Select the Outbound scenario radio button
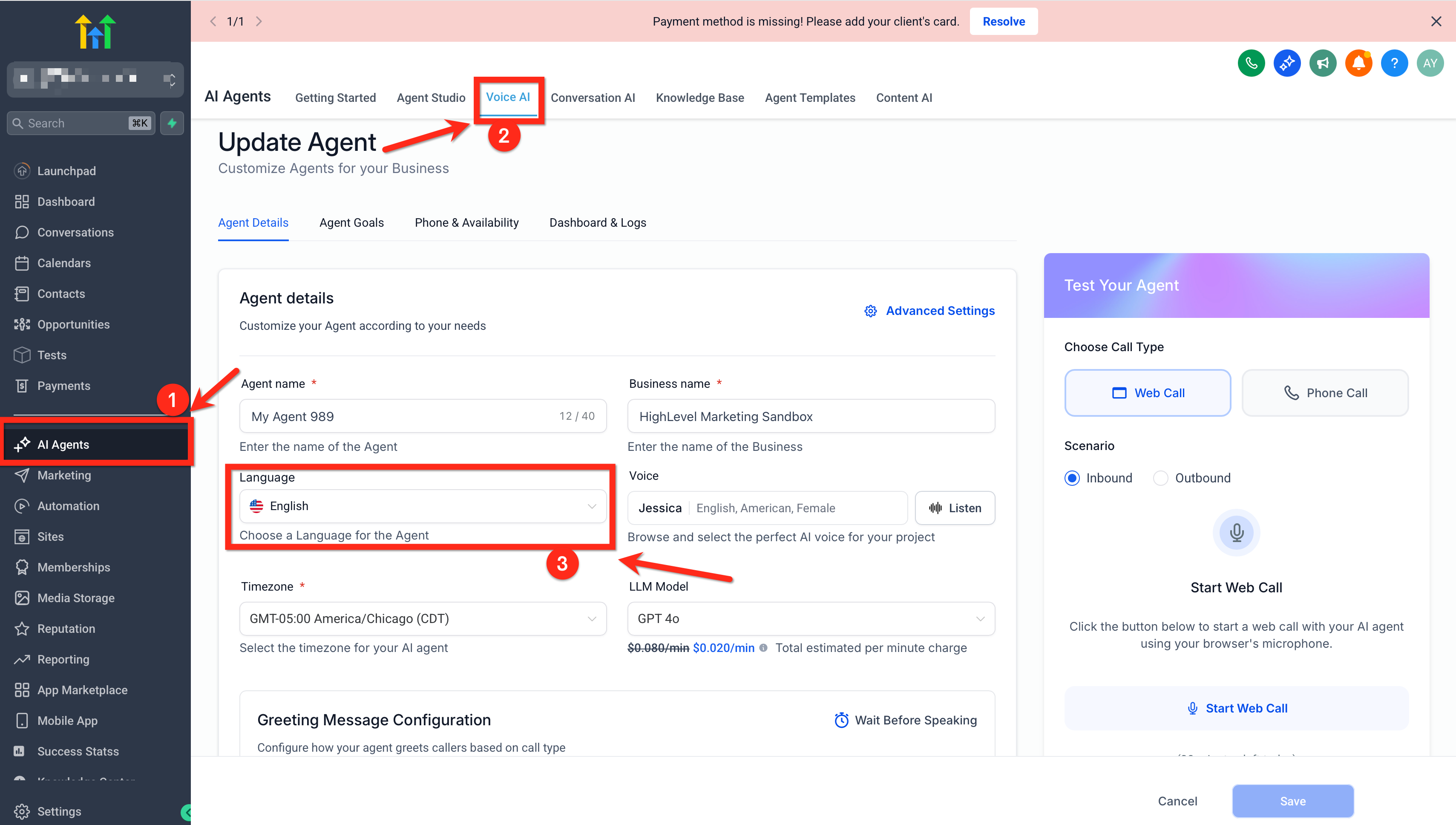The height and width of the screenshot is (825, 1456). 1160,478
